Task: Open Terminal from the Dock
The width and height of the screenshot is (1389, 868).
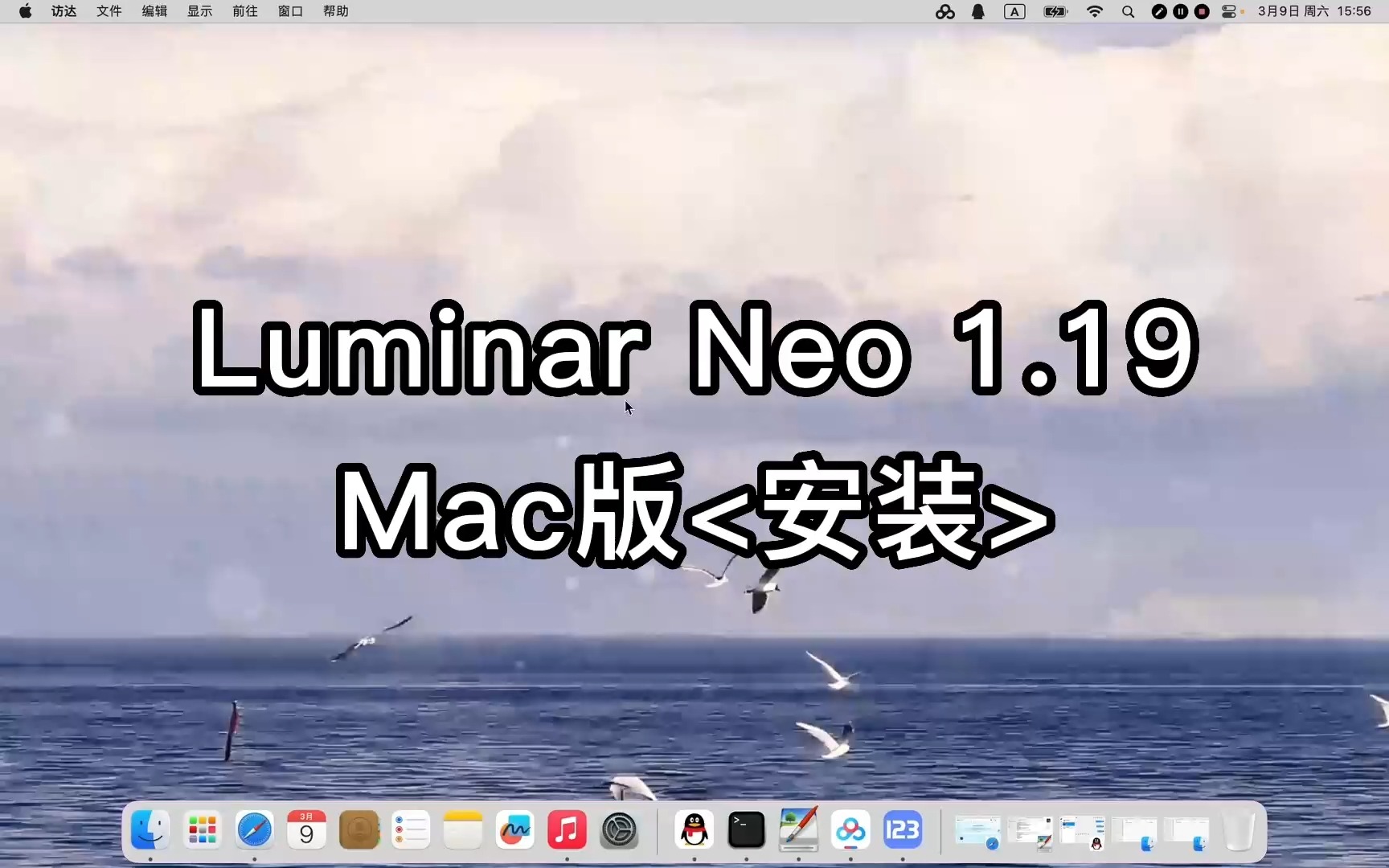Action: tap(746, 830)
